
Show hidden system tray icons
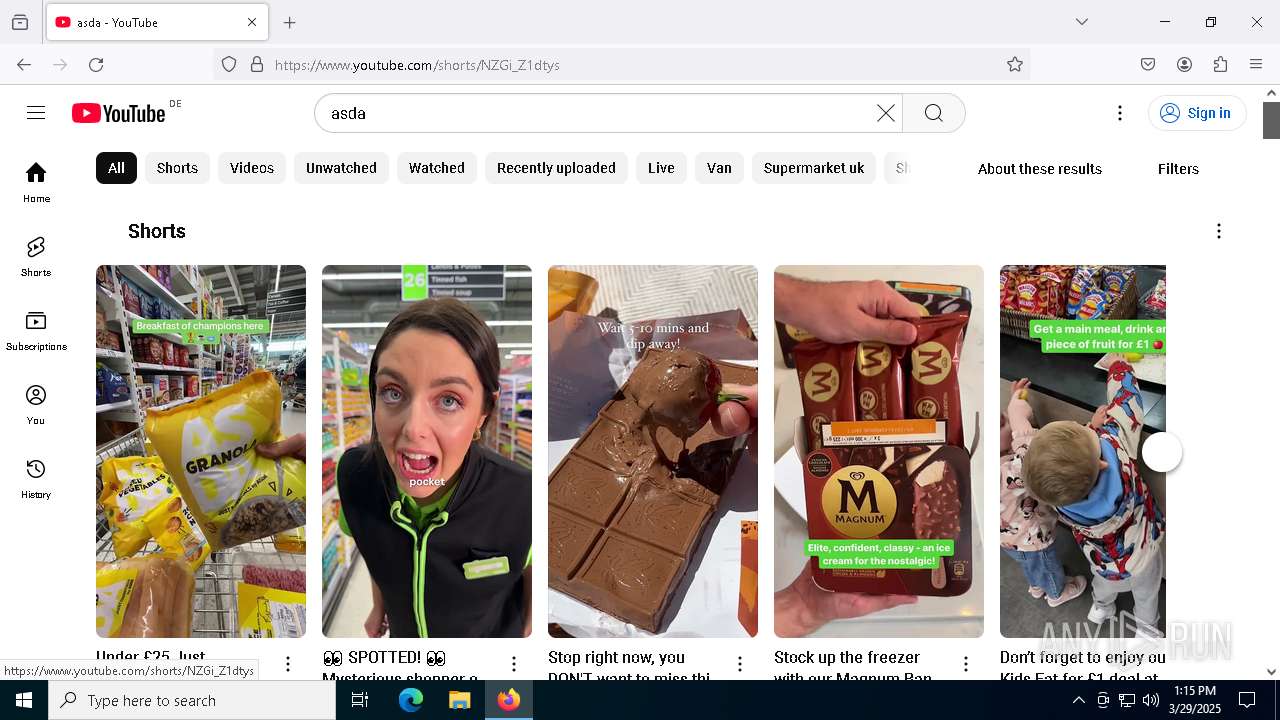point(1078,700)
